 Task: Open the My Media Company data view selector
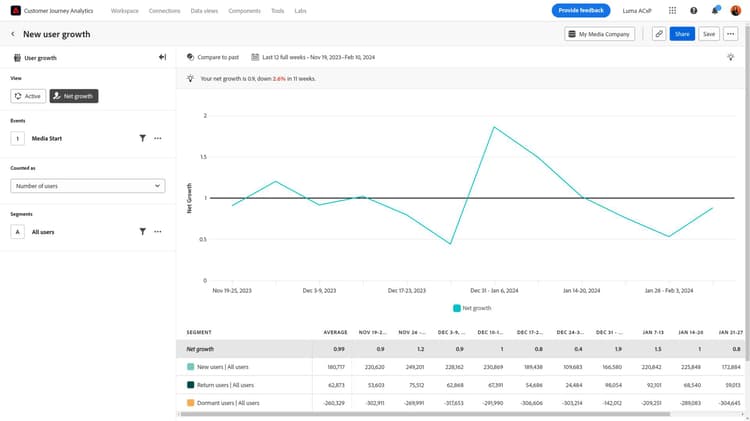tap(599, 34)
